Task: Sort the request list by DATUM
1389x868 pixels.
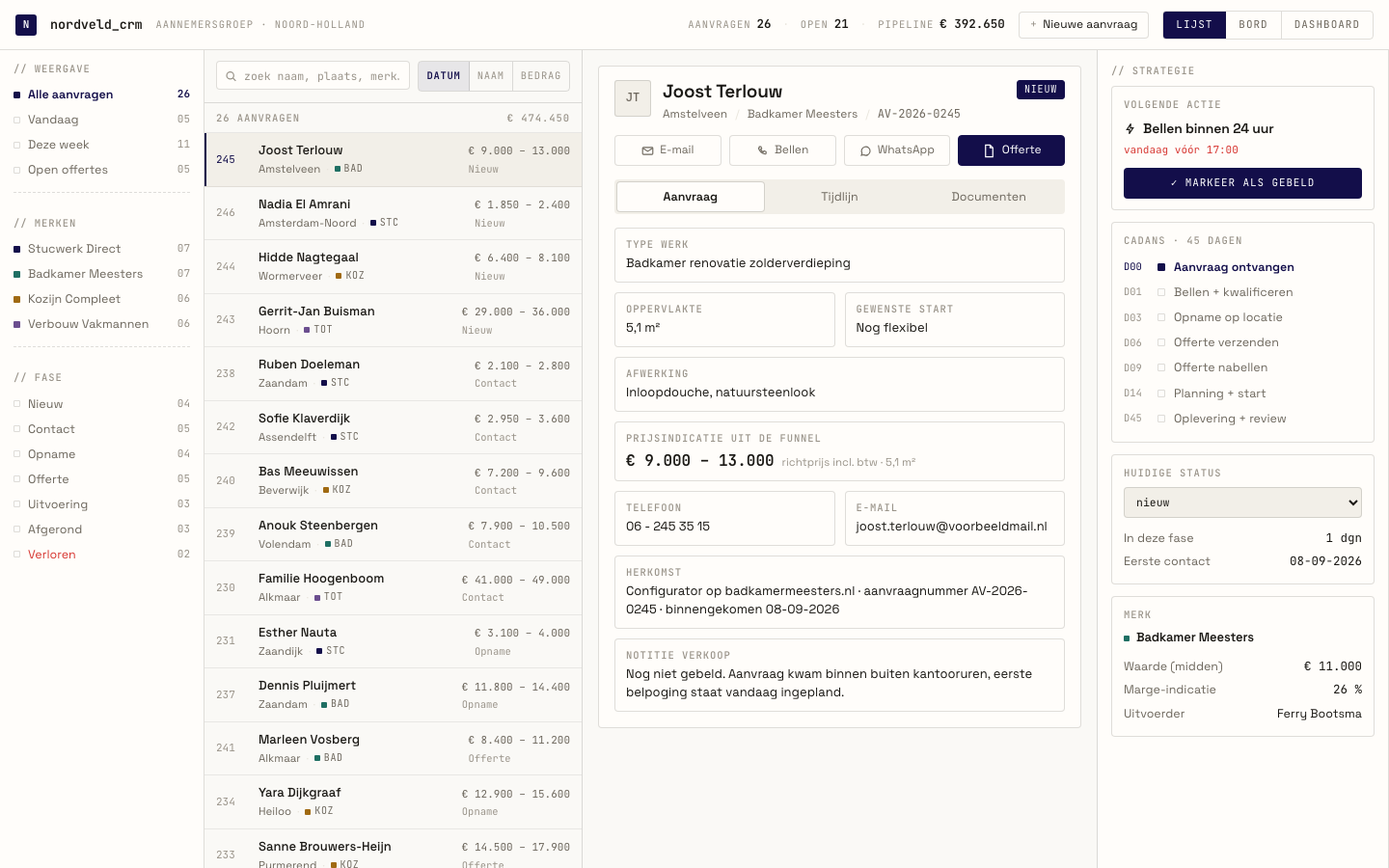Action: (444, 76)
